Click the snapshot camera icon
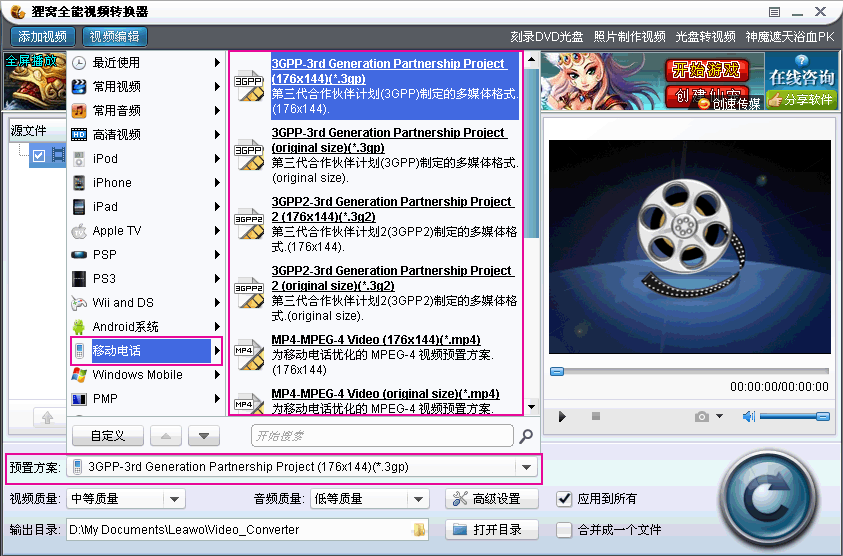The width and height of the screenshot is (843, 556). point(702,417)
